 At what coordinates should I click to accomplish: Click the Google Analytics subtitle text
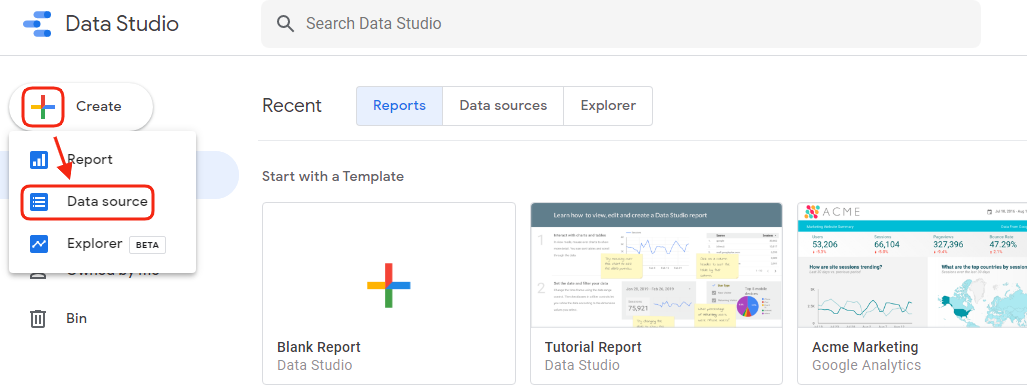point(867,366)
